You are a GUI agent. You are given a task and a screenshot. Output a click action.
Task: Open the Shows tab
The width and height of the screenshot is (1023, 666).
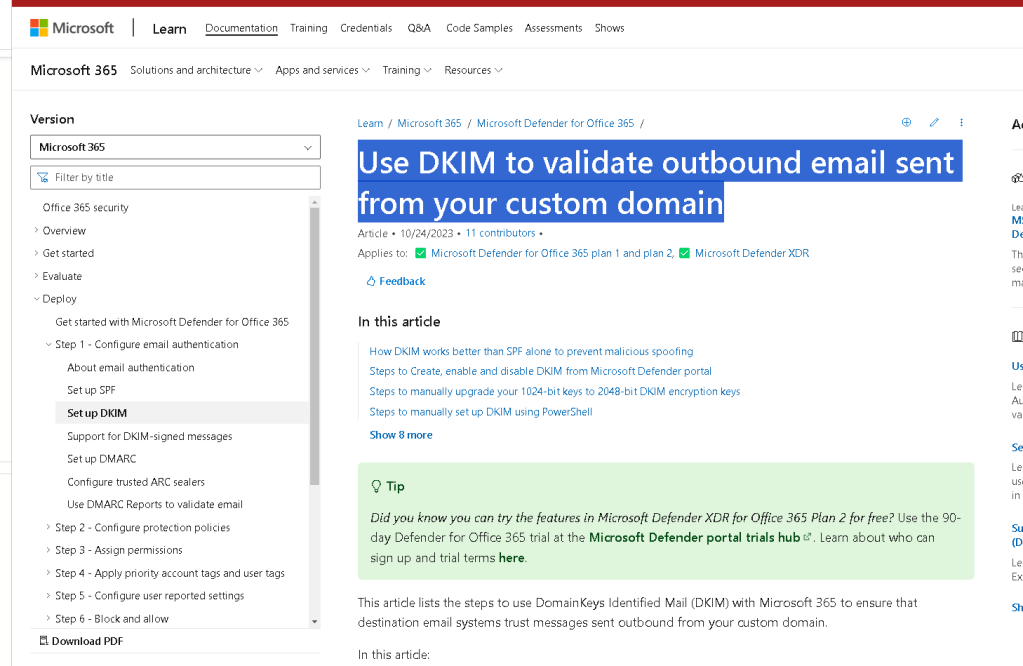(609, 28)
